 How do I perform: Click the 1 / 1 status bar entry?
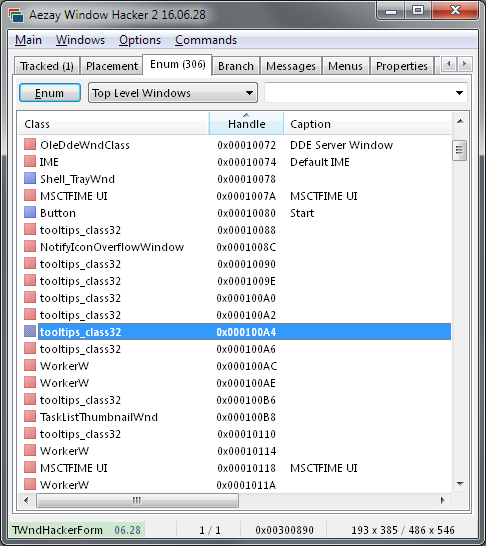210,530
